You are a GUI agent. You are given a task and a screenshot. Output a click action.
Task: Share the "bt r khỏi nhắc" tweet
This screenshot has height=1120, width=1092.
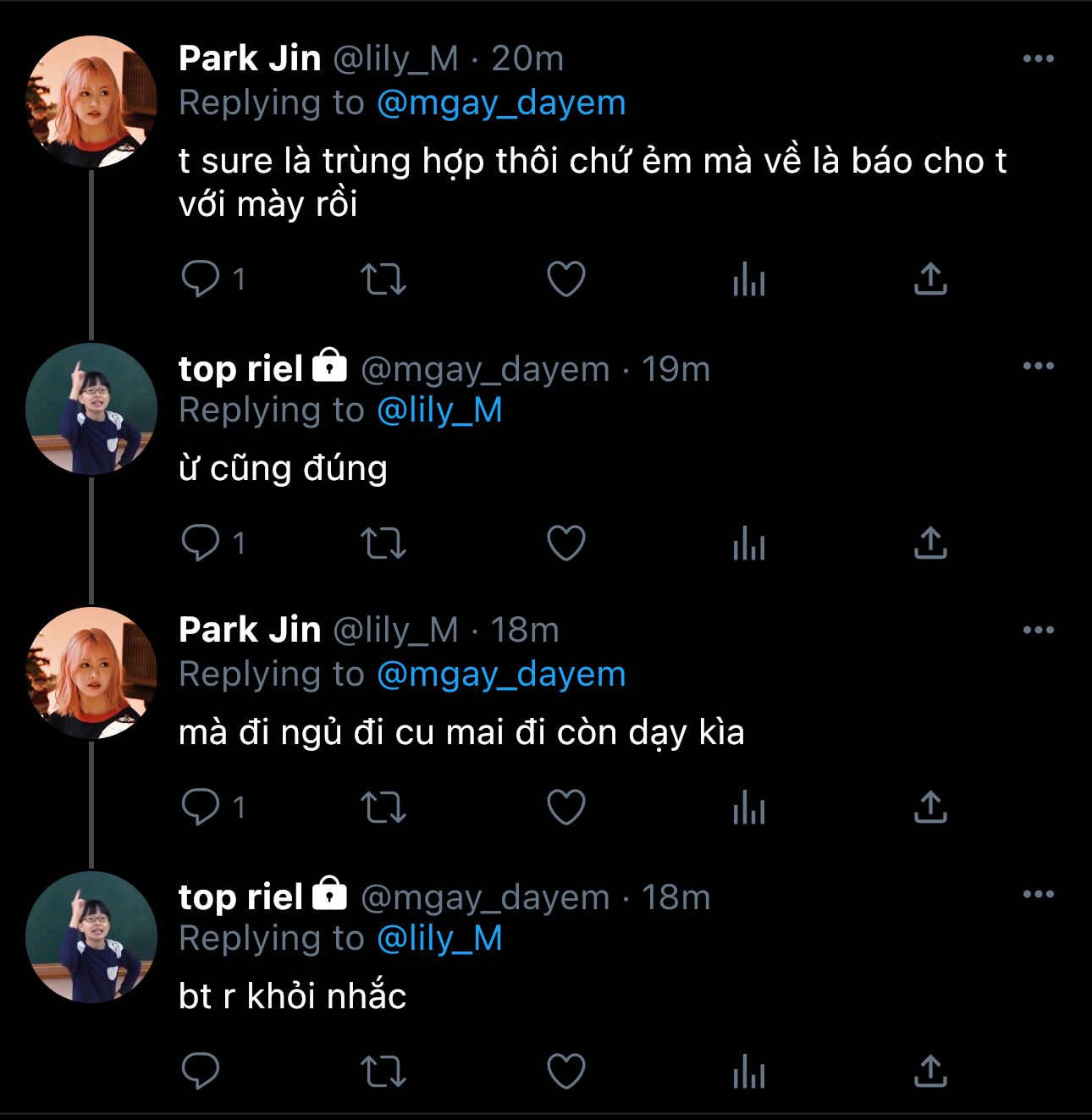click(x=930, y=1071)
